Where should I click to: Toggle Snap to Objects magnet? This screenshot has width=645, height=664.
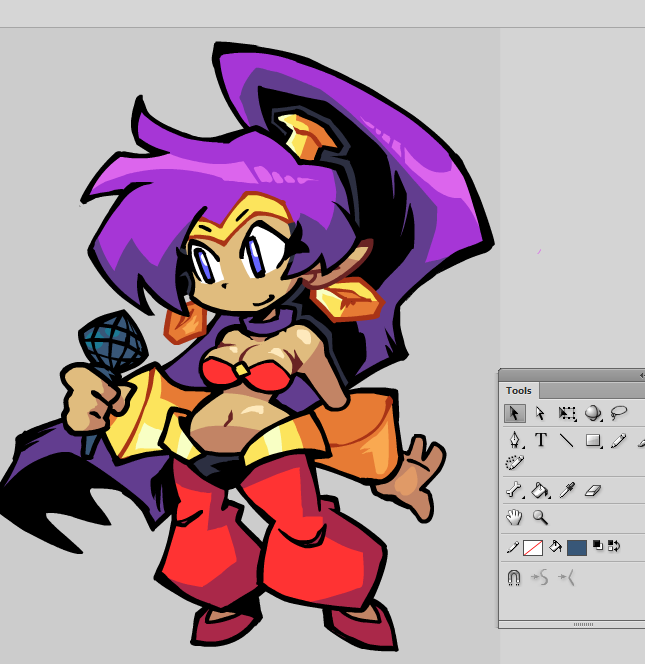click(514, 577)
